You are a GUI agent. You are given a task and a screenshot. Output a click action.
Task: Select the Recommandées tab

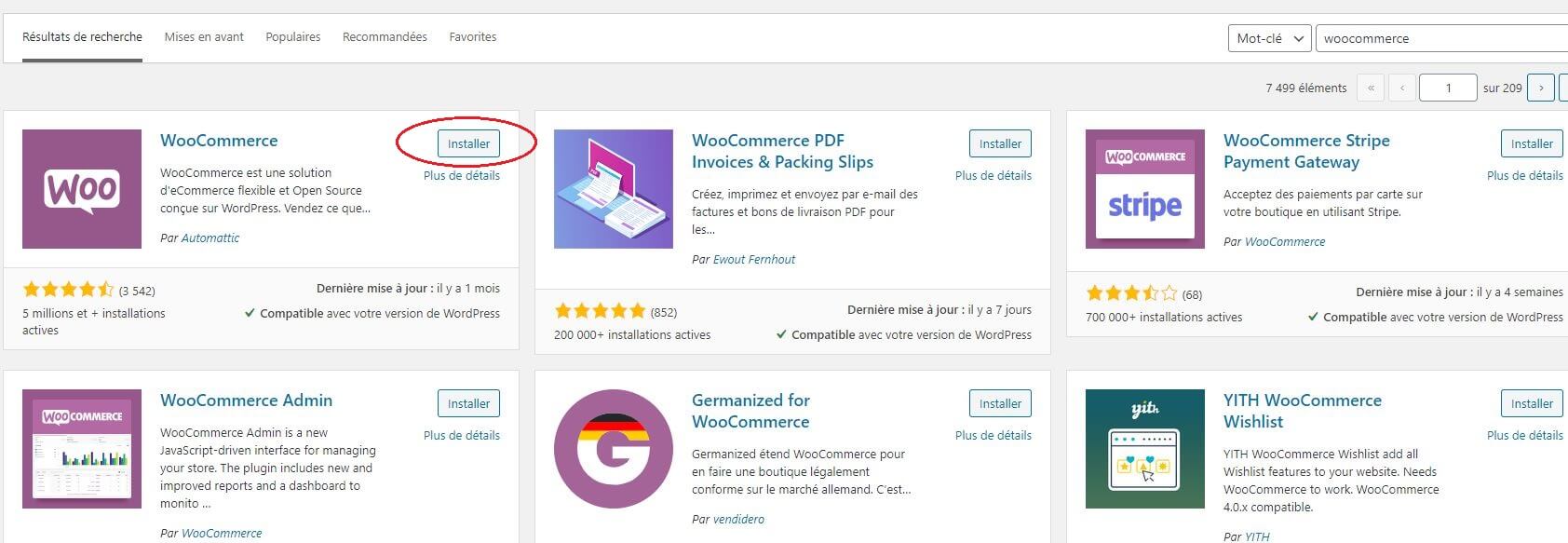[385, 37]
